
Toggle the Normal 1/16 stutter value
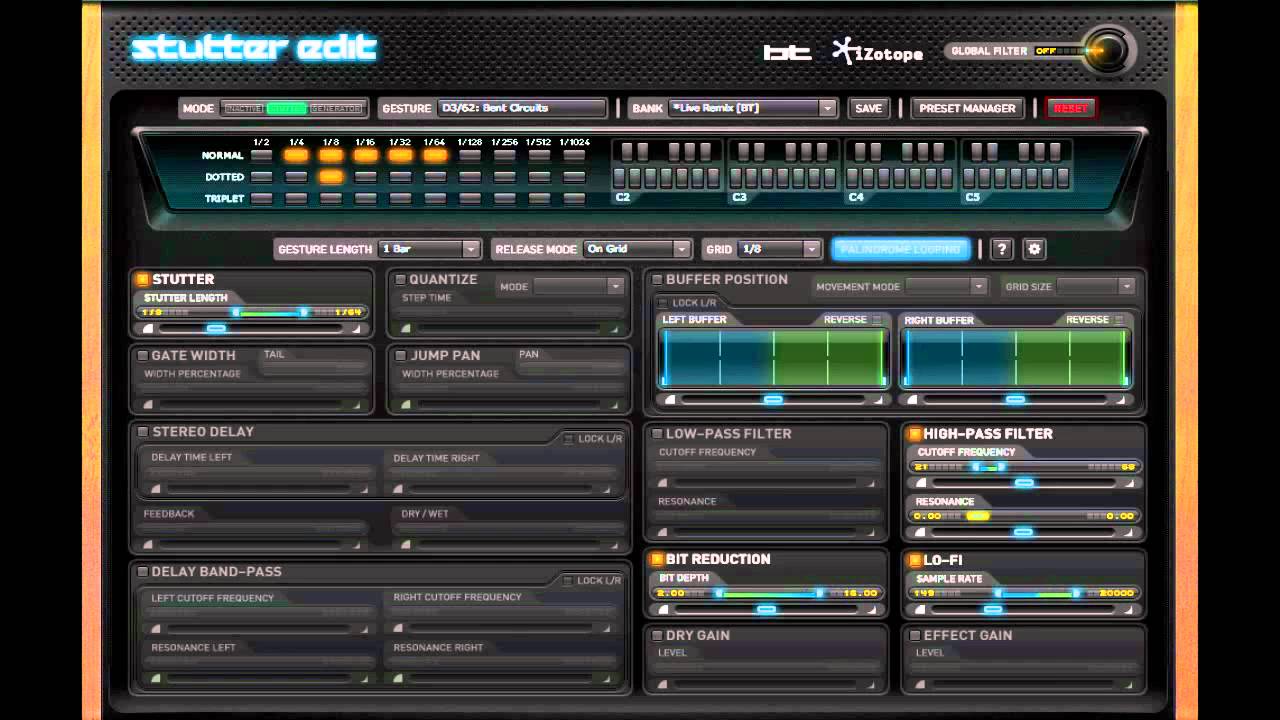click(365, 155)
